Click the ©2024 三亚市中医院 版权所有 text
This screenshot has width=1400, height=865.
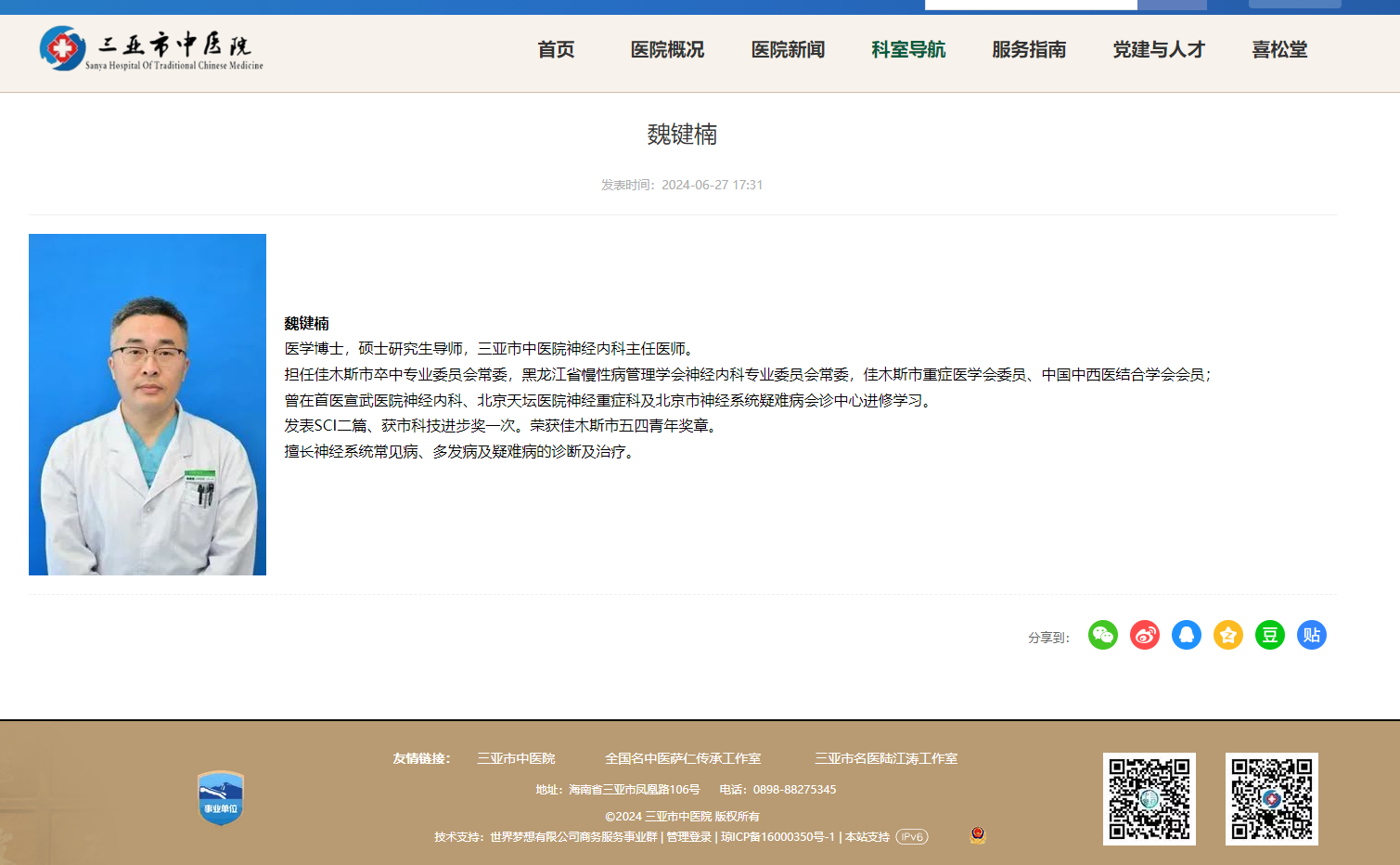pyautogui.click(x=682, y=817)
